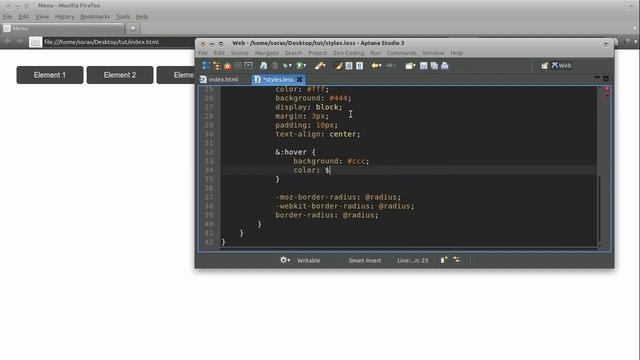Open Firefox's View menu
Image resolution: width=640 pixels, height=360 pixels.
pyautogui.click(x=42, y=17)
